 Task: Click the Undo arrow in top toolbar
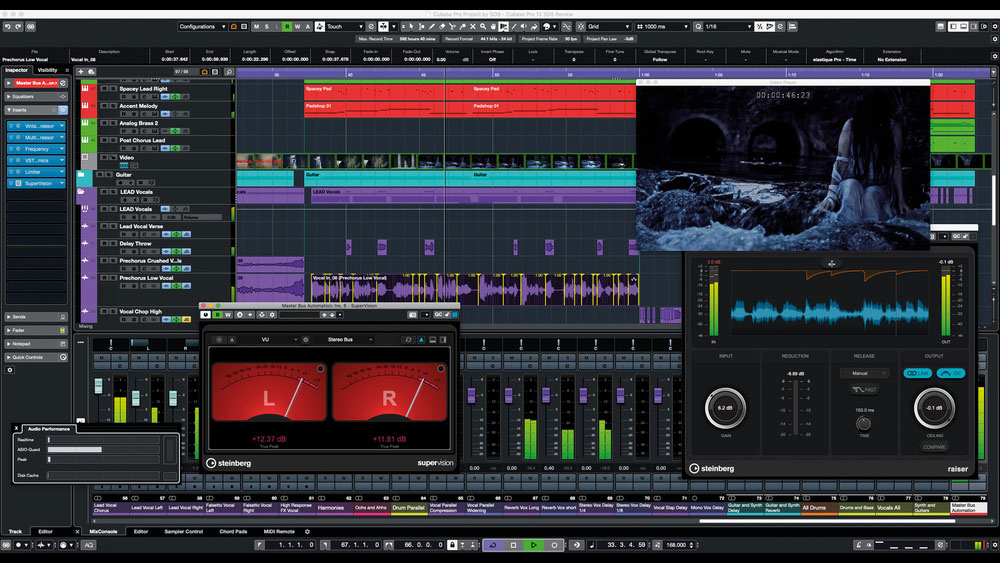coord(8,26)
